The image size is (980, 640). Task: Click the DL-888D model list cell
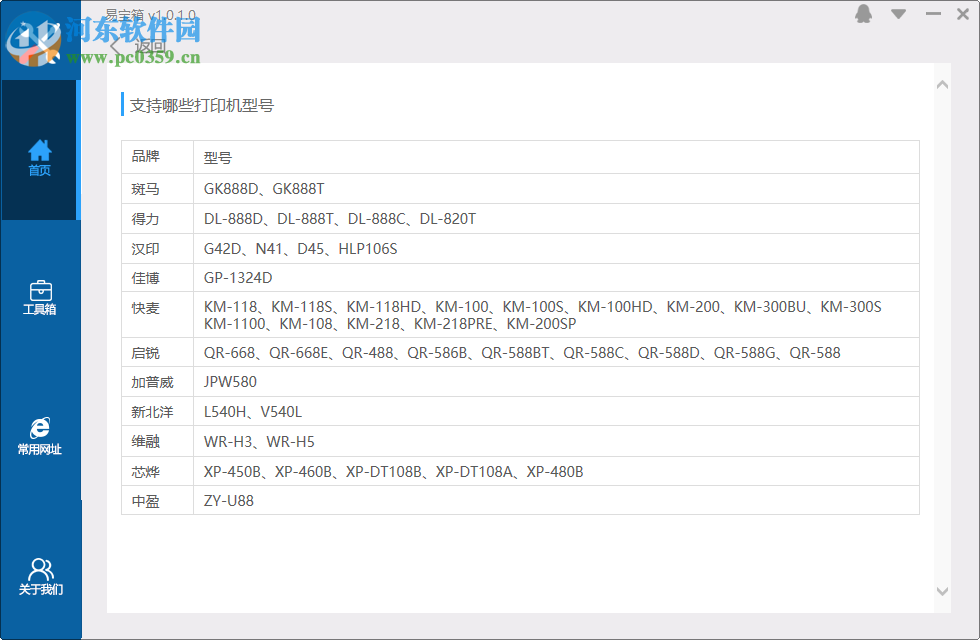point(556,219)
